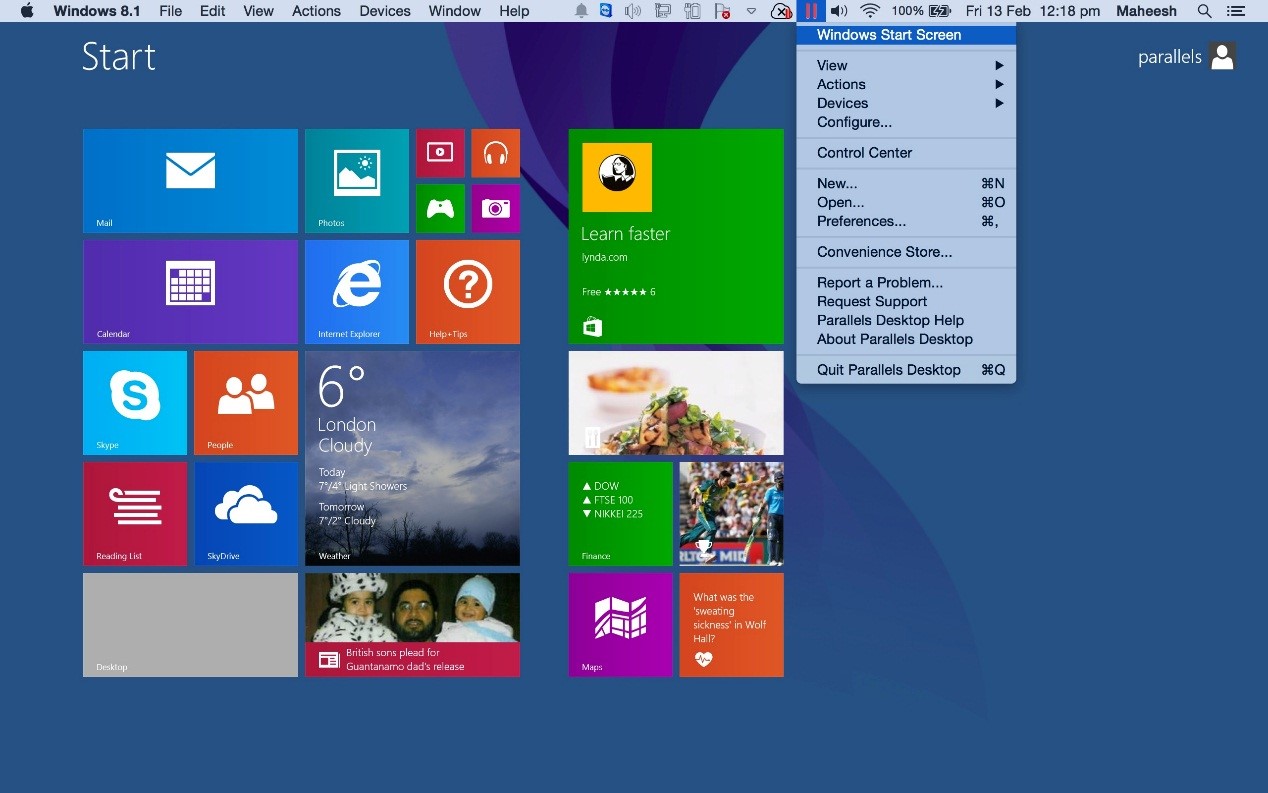Image resolution: width=1268 pixels, height=793 pixels.
Task: Open the File menu in menu bar
Action: pyautogui.click(x=170, y=11)
